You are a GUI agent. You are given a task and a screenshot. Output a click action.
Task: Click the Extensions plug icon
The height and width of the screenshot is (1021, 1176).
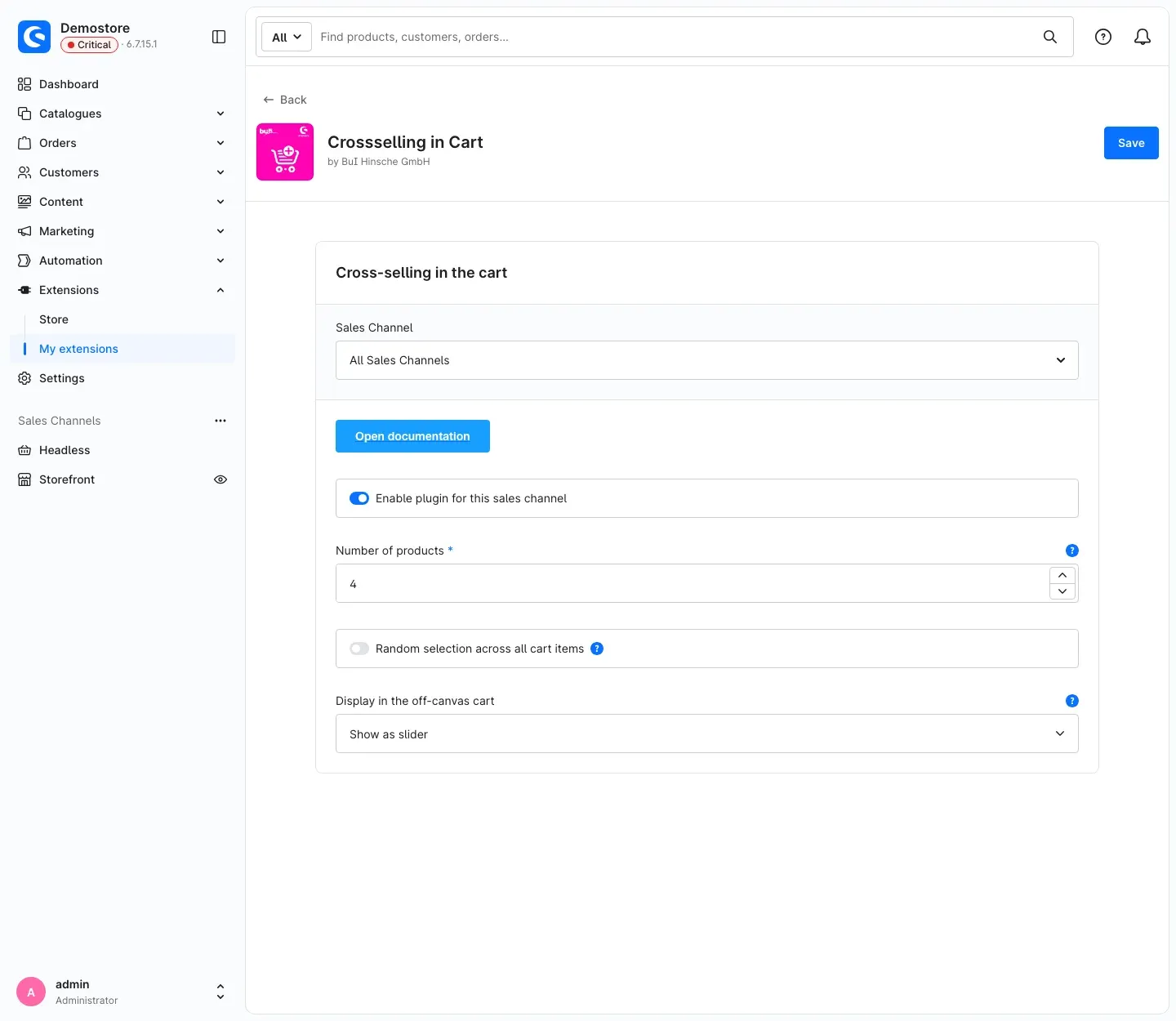point(24,290)
